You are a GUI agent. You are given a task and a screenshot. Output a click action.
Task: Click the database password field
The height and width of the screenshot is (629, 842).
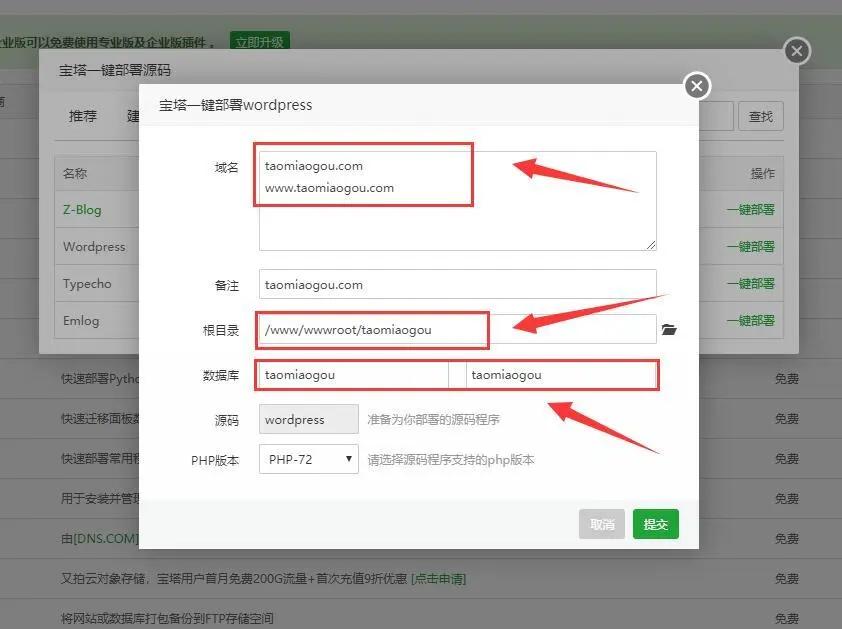click(x=561, y=375)
